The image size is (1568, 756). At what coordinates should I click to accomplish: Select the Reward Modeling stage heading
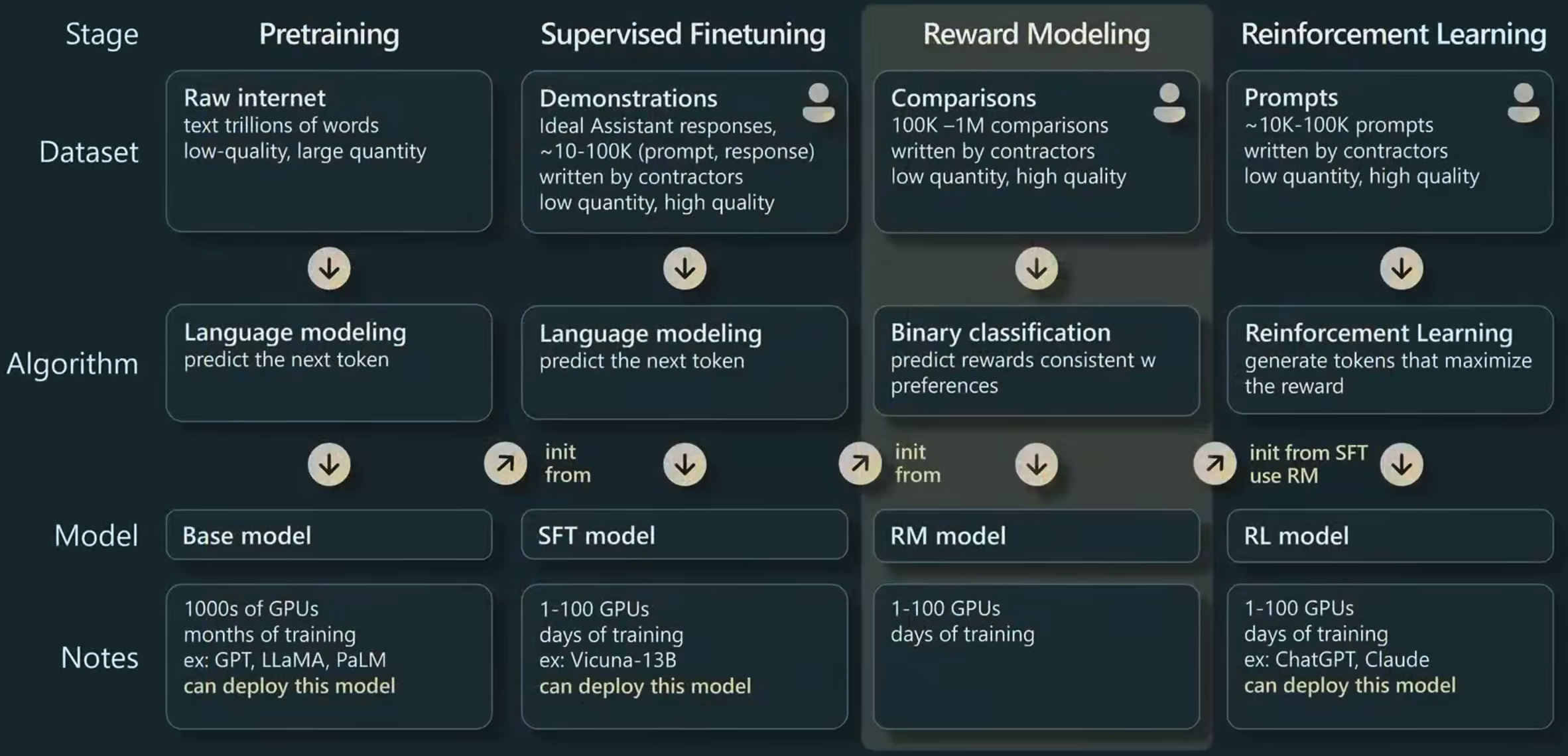pos(1036,34)
